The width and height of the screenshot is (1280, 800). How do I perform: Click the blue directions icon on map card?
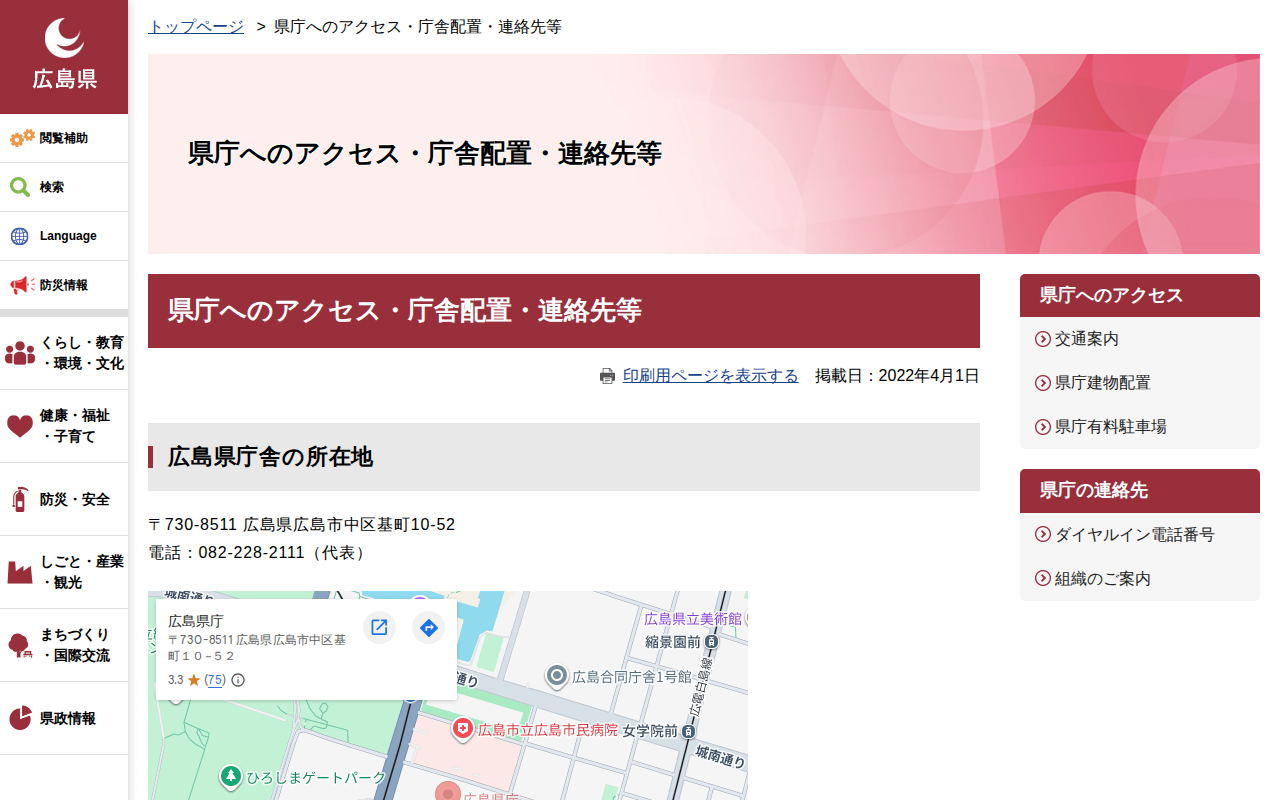(x=428, y=627)
